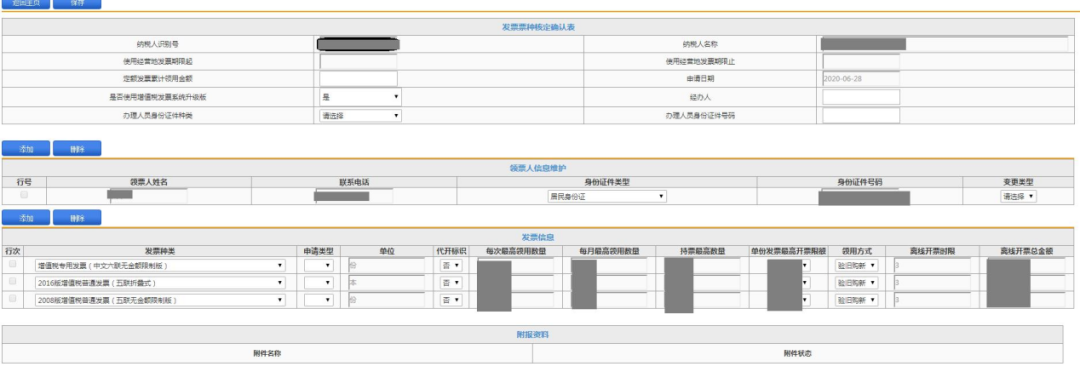Open 申请类型 dropdown in 增值税专用发票 row
The image size is (1080, 372).
319,265
